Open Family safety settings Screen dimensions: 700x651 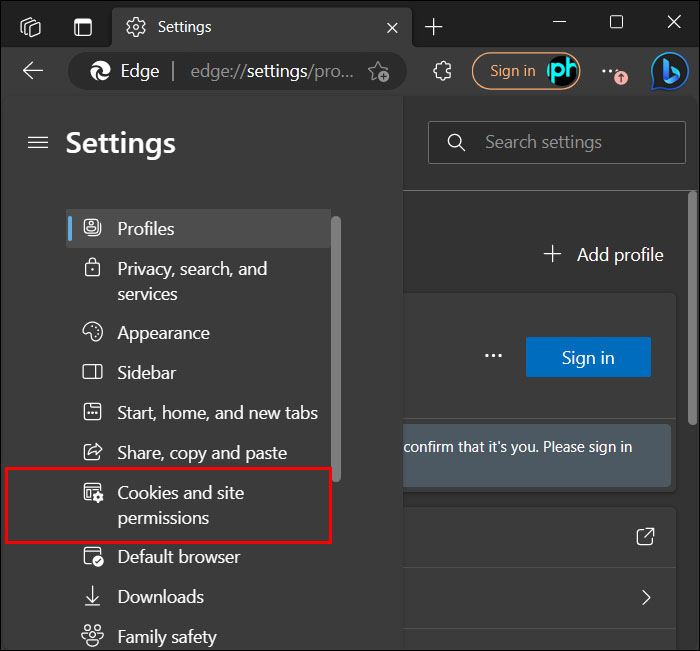(x=199, y=637)
